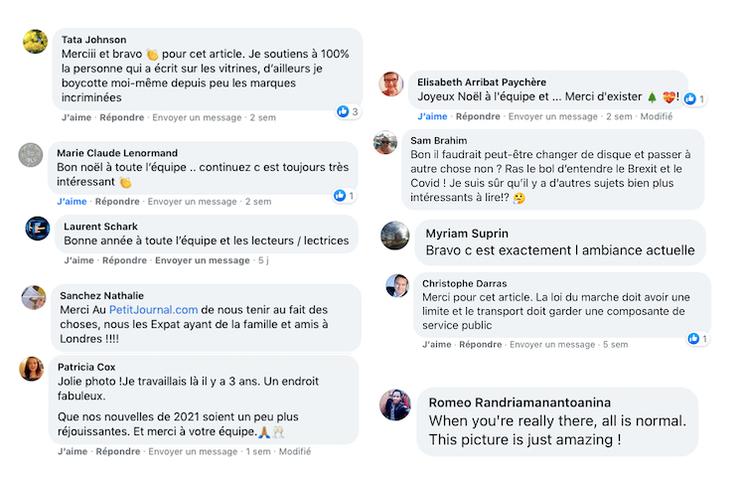The width and height of the screenshot is (745, 486).
Task: Open Marie Claude Lenormand's profile picture
Action: [31, 154]
